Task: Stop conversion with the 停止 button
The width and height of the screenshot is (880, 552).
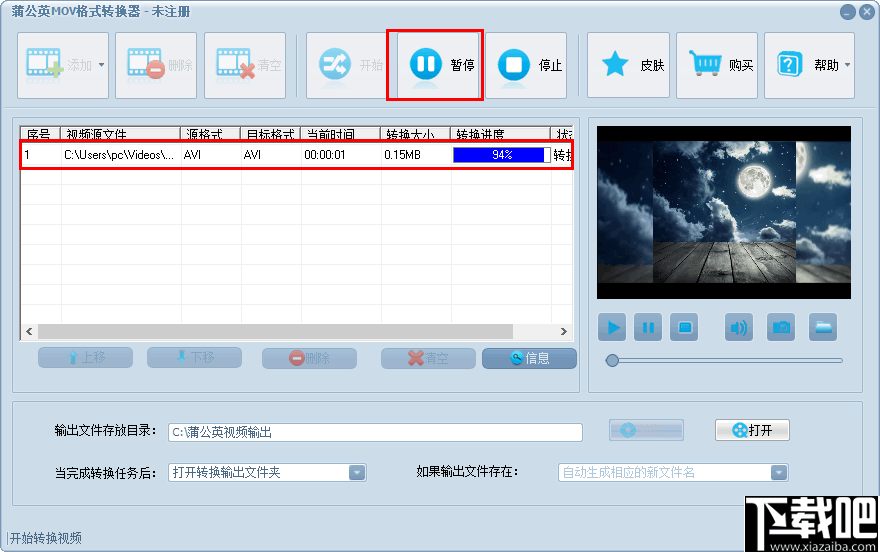Action: (526, 65)
